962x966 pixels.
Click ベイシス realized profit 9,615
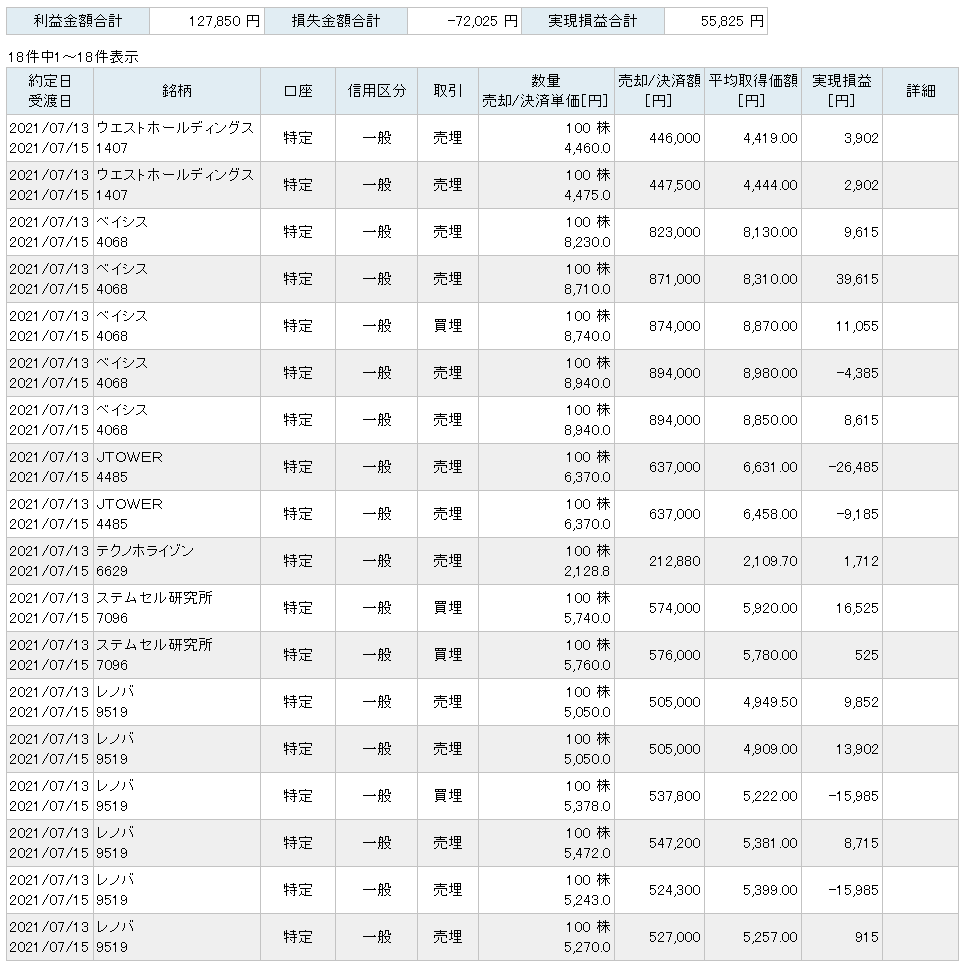coord(861,232)
